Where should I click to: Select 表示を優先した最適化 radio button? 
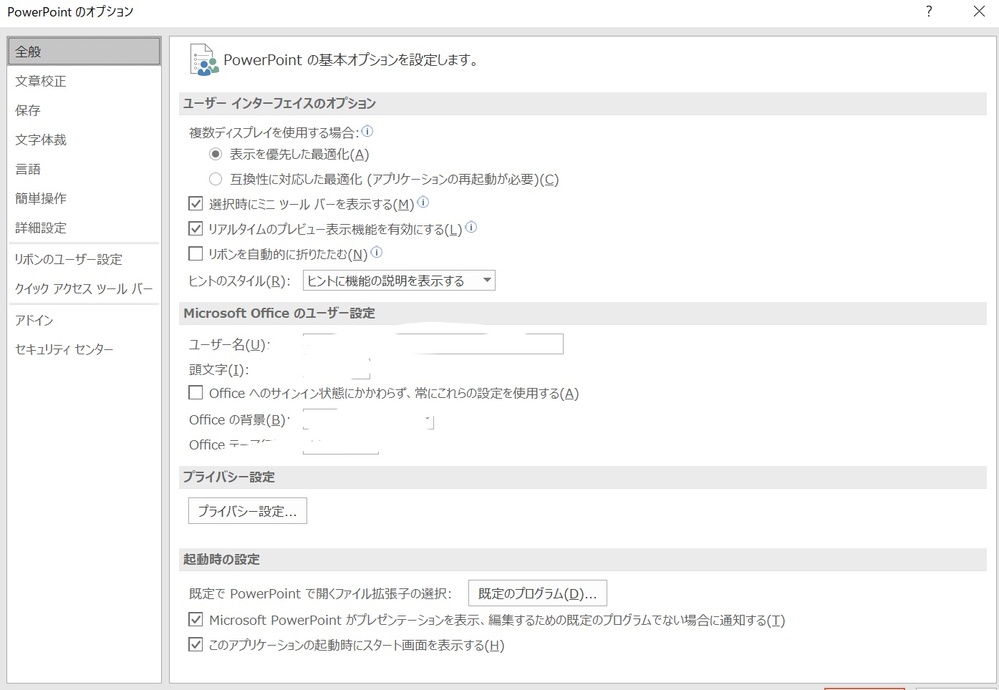[x=215, y=154]
